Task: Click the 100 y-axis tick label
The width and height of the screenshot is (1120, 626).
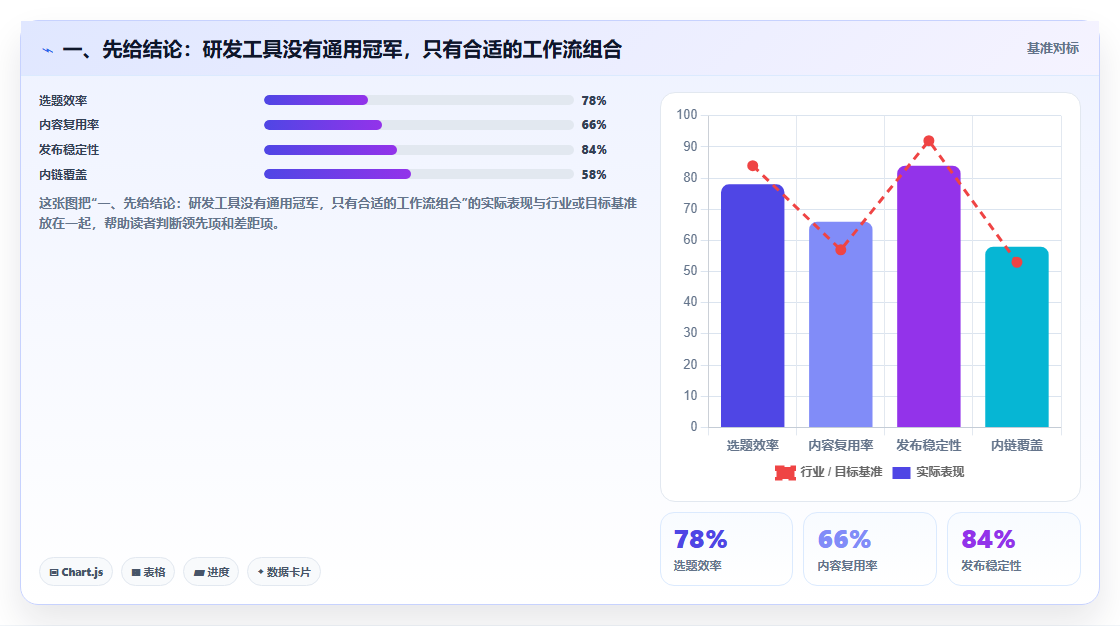Action: [686, 114]
